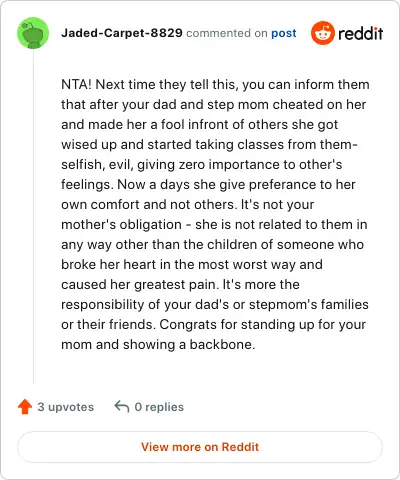Click the empty card area below the comment text
The width and height of the screenshot is (400, 480).
pyautogui.click(x=213, y=368)
